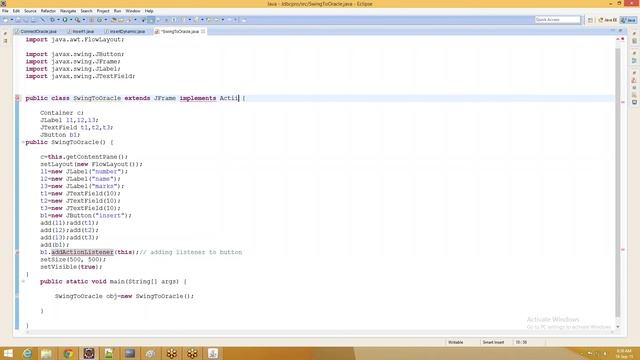This screenshot has height=360, width=640.
Task: Open the File menu
Action: click(5, 11)
